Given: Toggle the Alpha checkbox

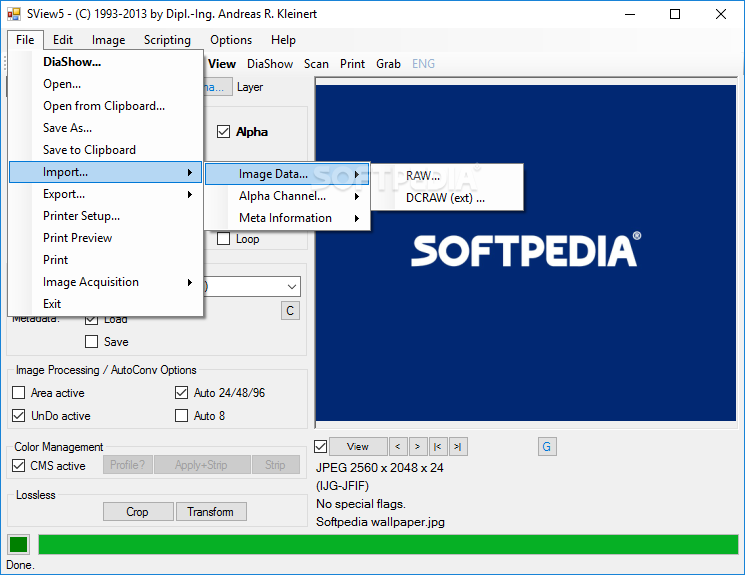Looking at the screenshot, I should [223, 132].
